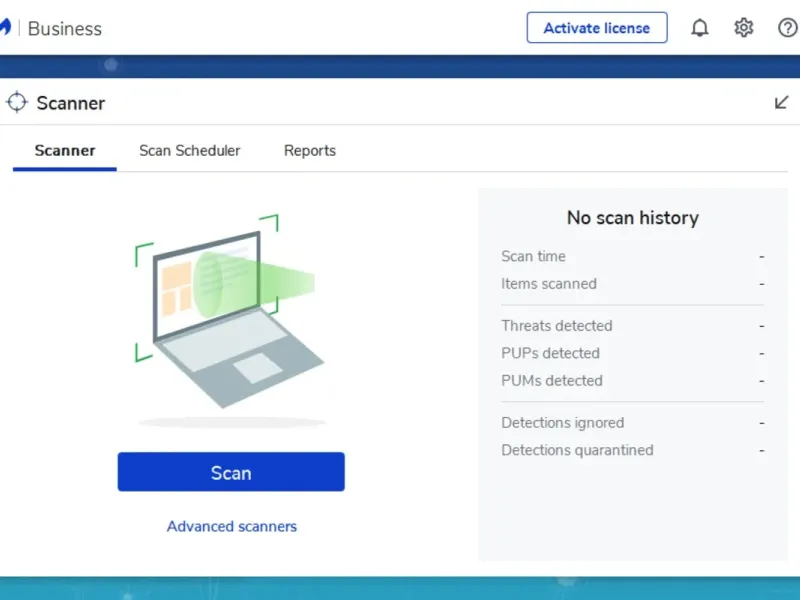The image size is (800, 600).
Task: Select the Scanner tab
Action: click(65, 151)
